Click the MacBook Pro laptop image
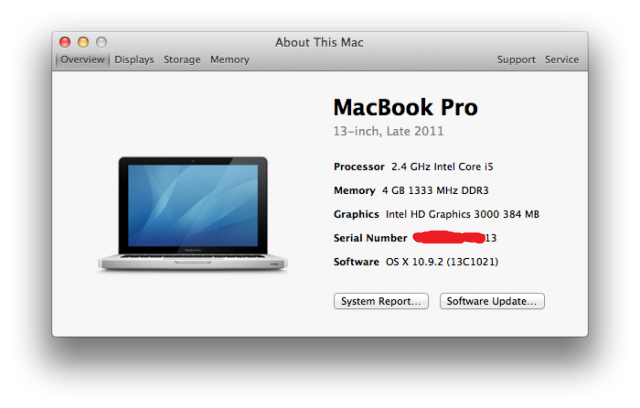Image resolution: width=640 pixels, height=408 pixels. click(193, 214)
